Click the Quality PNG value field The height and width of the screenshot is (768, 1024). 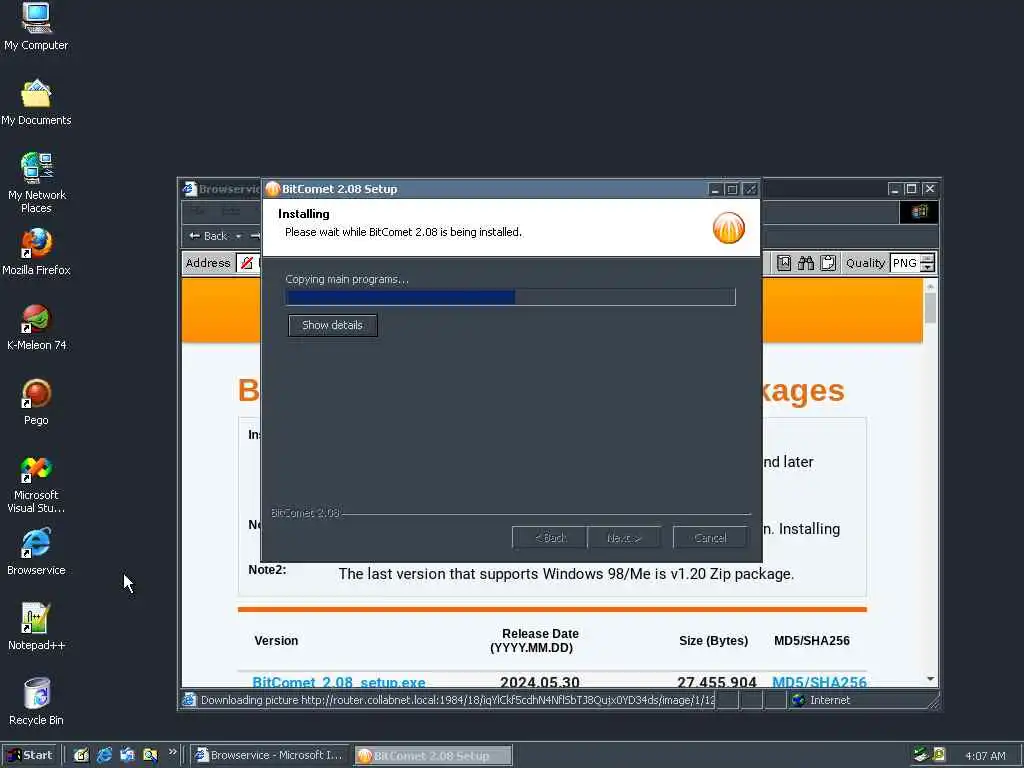coord(905,263)
